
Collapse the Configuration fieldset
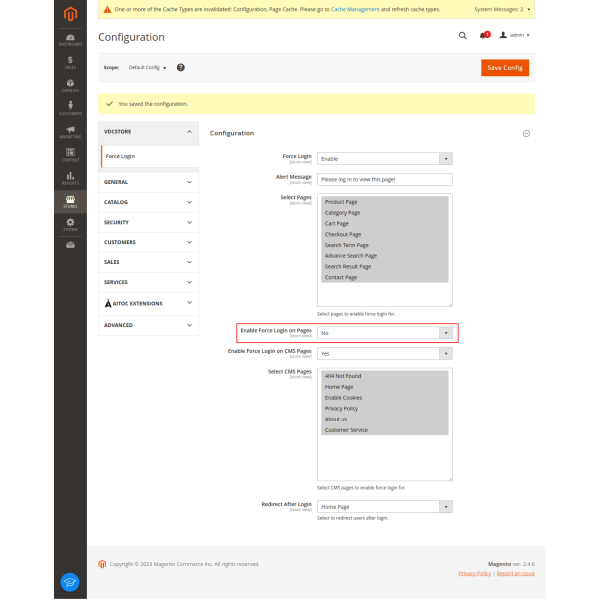[526, 133]
